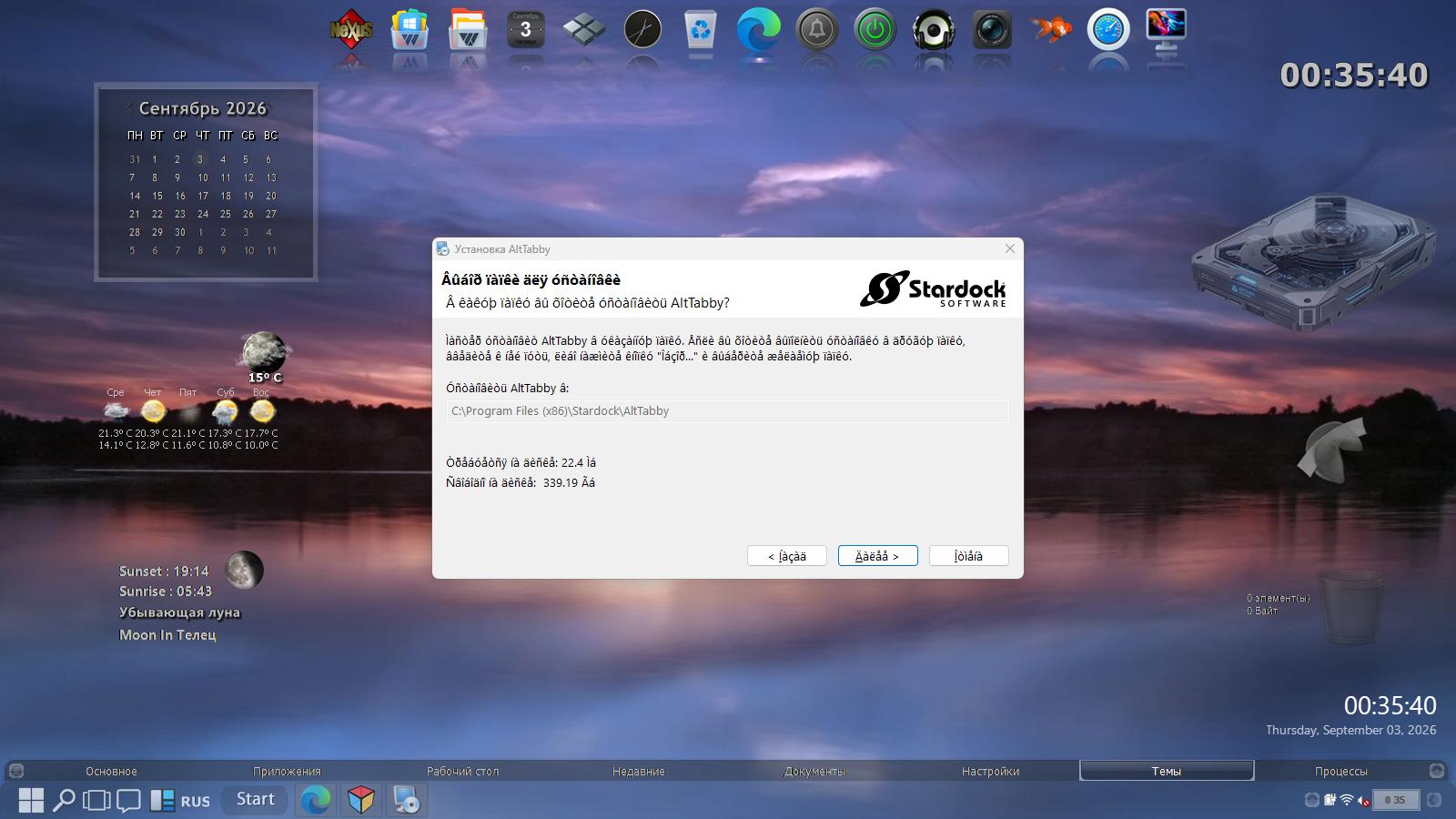Open the headphones audio dock icon
Screen dimensions: 1456x819
coord(934,31)
